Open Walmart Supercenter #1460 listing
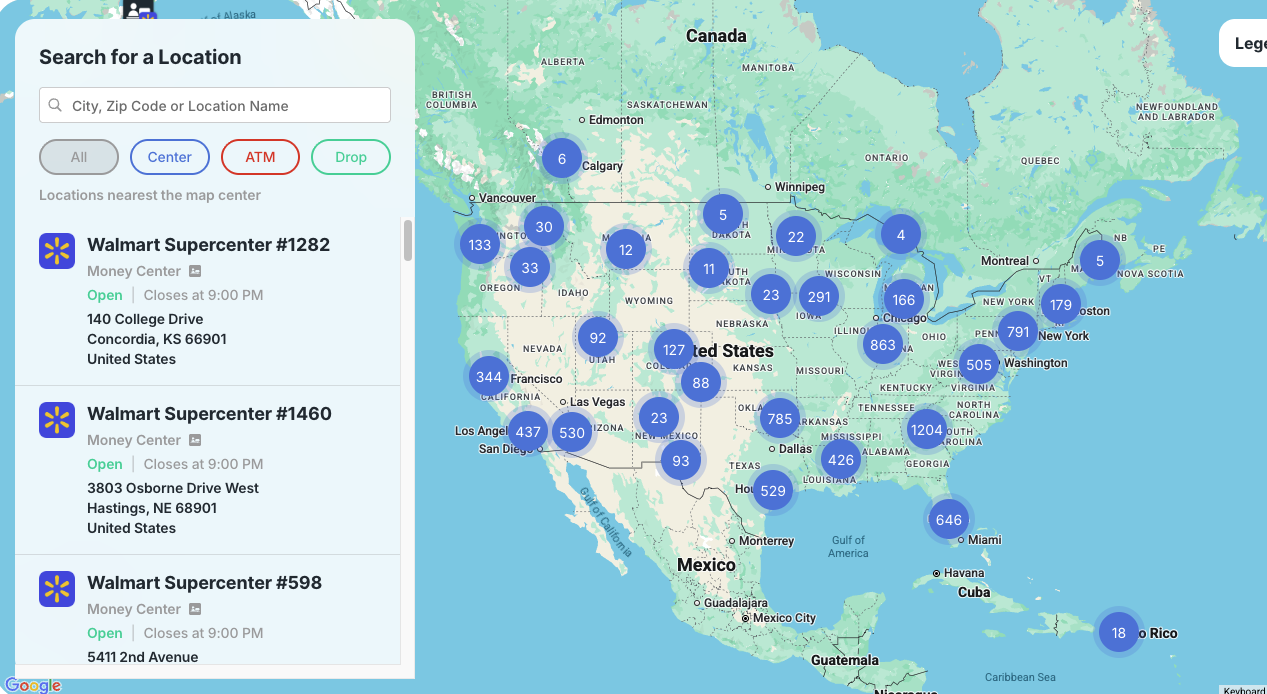The height and width of the screenshot is (694, 1267). pos(209,413)
